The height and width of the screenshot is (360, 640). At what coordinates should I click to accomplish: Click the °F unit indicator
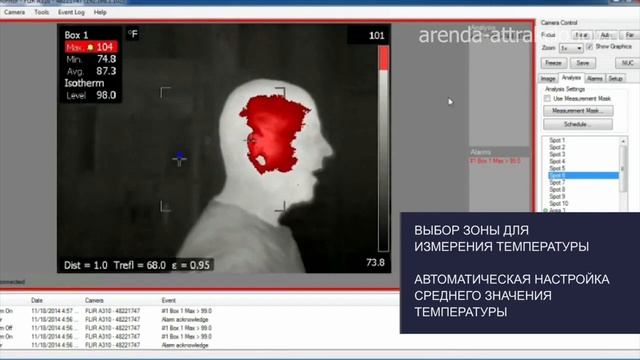133,34
